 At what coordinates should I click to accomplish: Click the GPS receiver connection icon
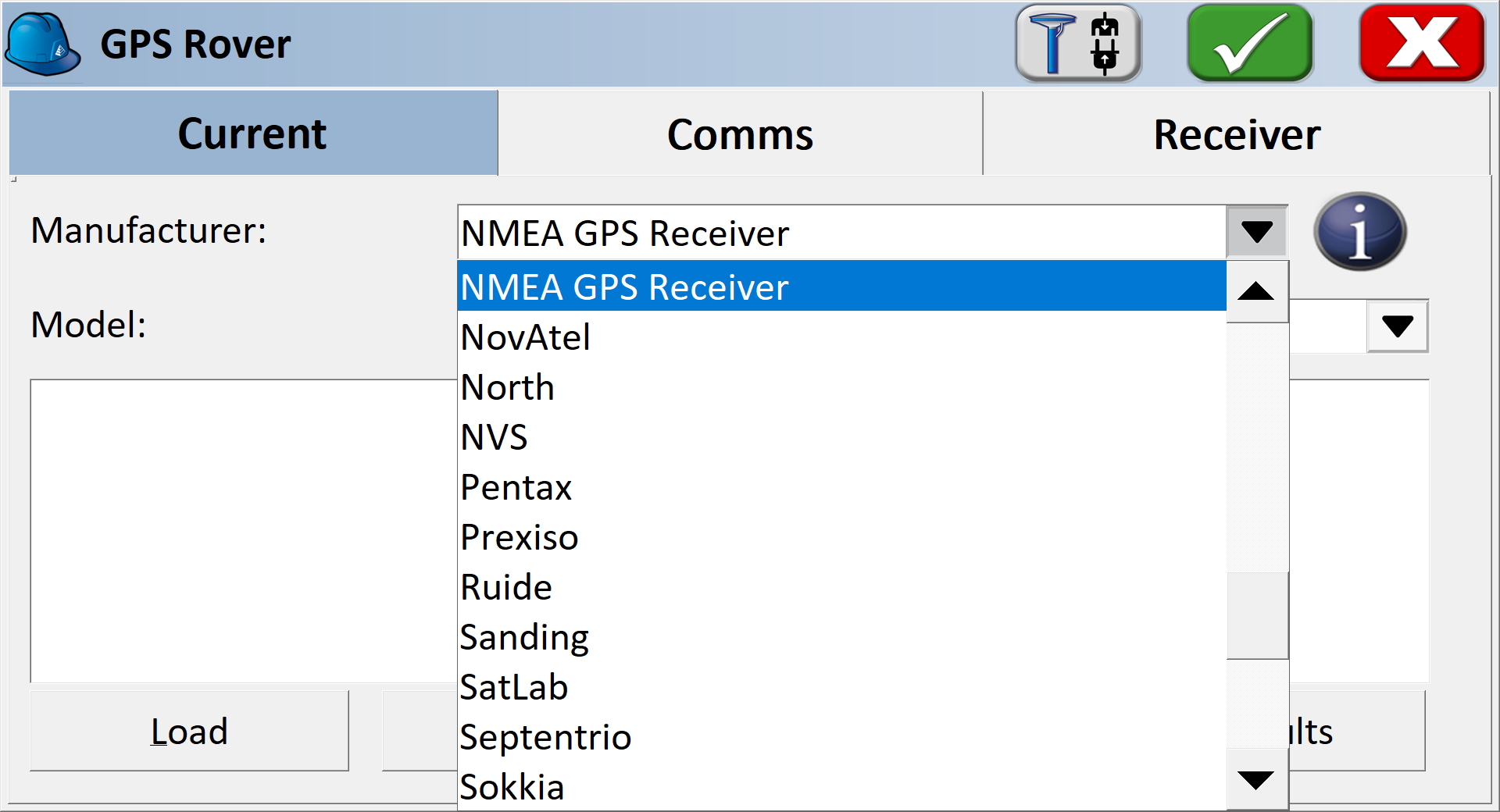1078,43
